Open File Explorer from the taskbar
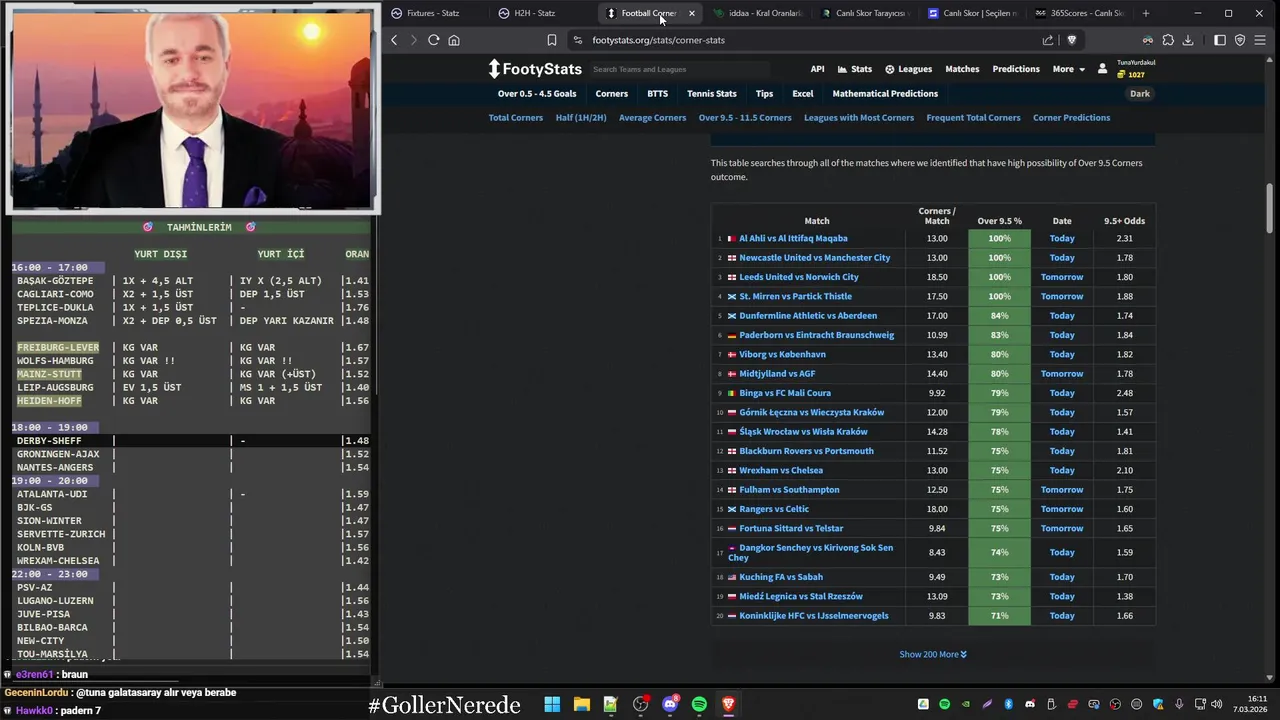Viewport: 1280px width, 720px height. point(581,704)
